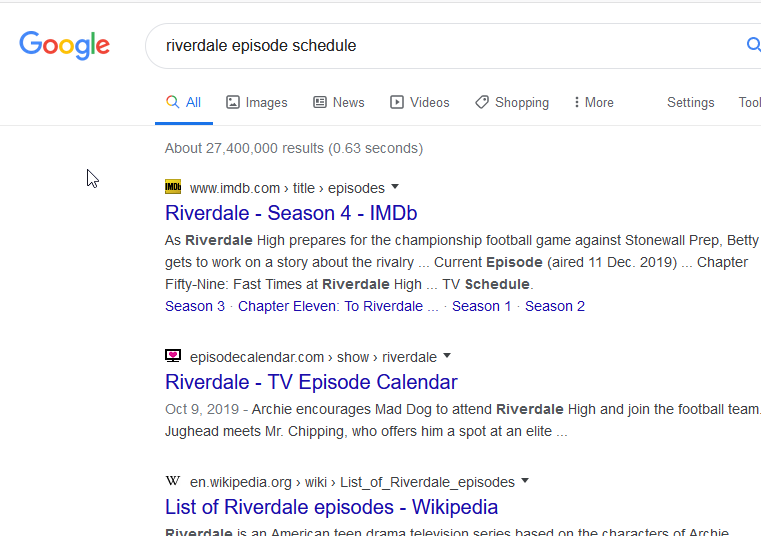Open Riverdale - TV Episode Calendar result
Viewport: 761px width, 536px height.
tap(311, 382)
